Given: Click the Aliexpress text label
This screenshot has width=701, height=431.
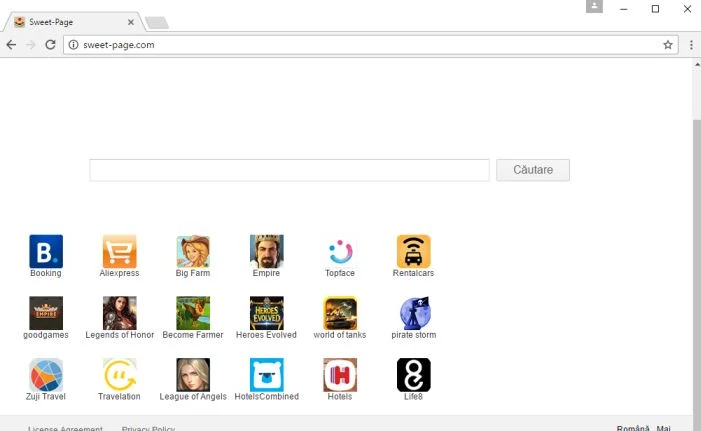Looking at the screenshot, I should point(119,273).
